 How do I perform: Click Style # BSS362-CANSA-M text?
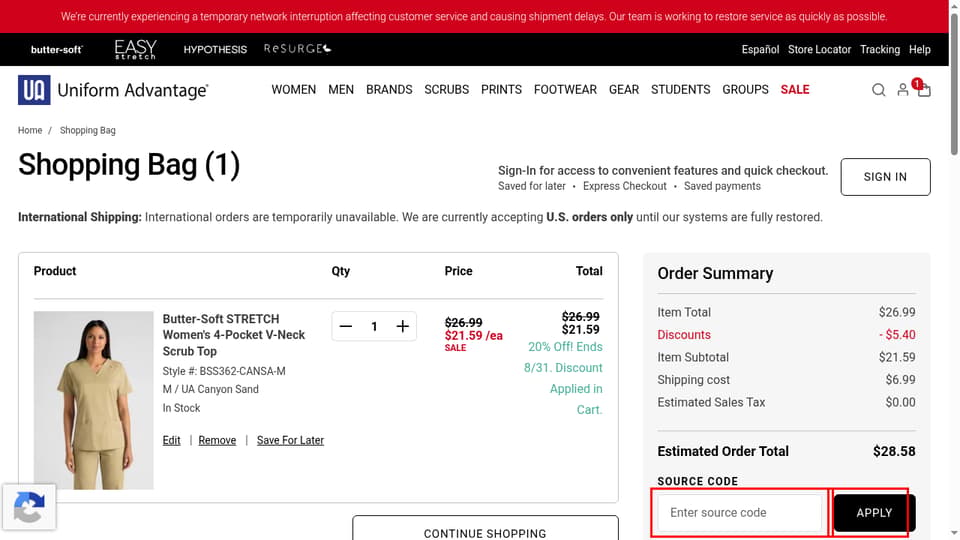(x=224, y=371)
